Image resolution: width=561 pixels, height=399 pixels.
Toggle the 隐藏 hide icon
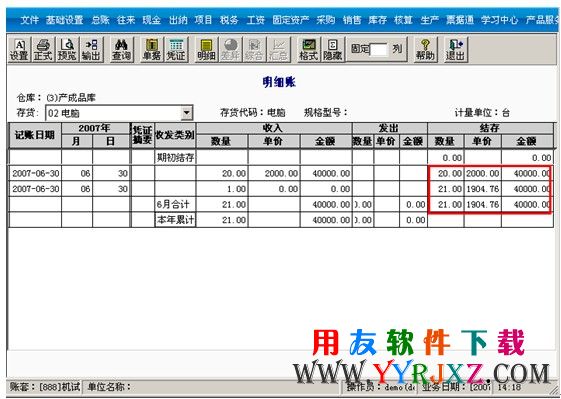[332, 50]
